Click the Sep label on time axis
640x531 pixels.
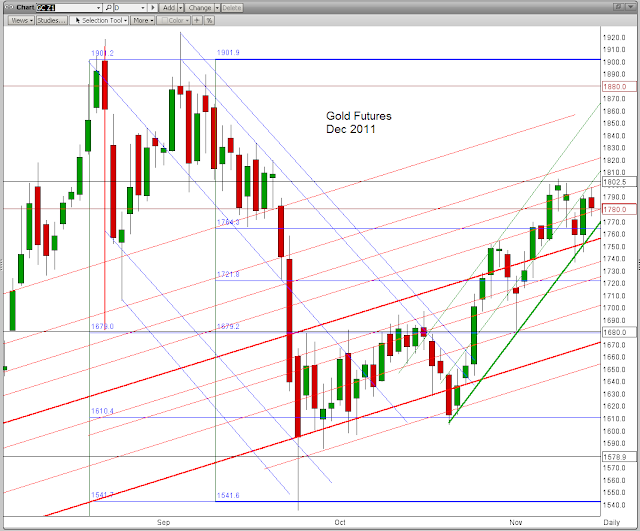coord(163,522)
